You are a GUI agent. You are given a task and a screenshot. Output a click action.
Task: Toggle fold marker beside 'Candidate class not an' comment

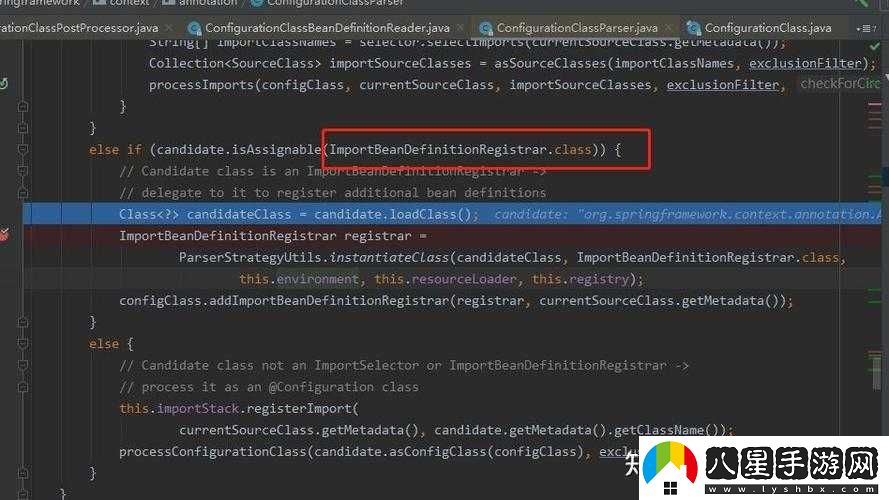point(23,365)
